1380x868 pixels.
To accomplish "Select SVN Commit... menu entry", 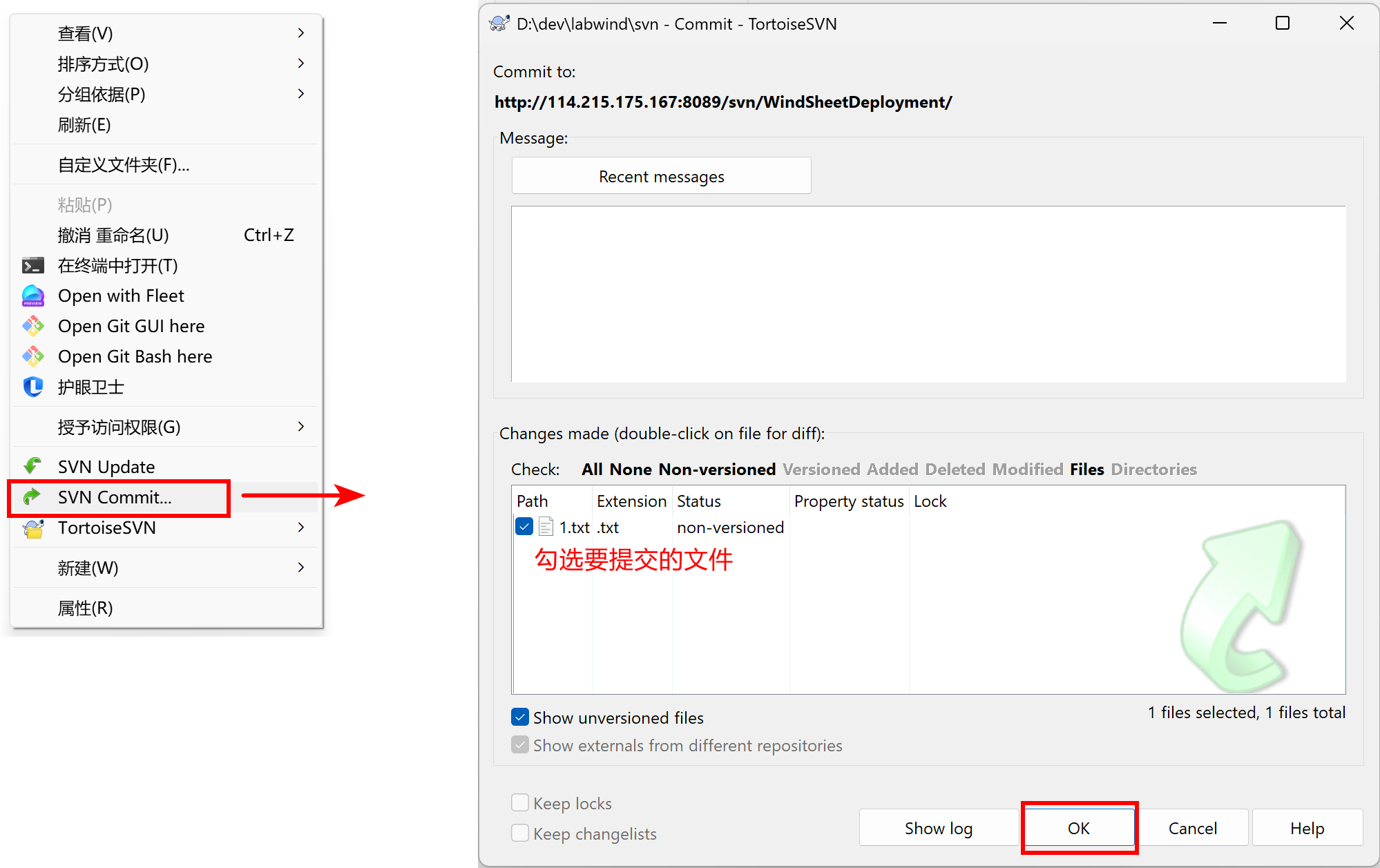I will [166, 497].
